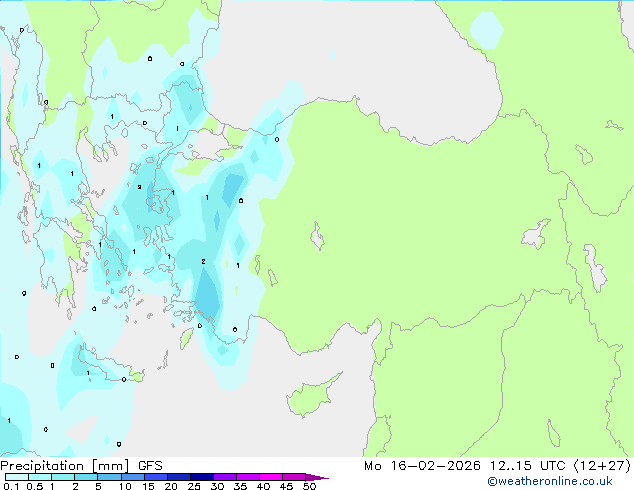Click the '30' legend scale label
The width and height of the screenshot is (634, 490).
tap(217, 486)
